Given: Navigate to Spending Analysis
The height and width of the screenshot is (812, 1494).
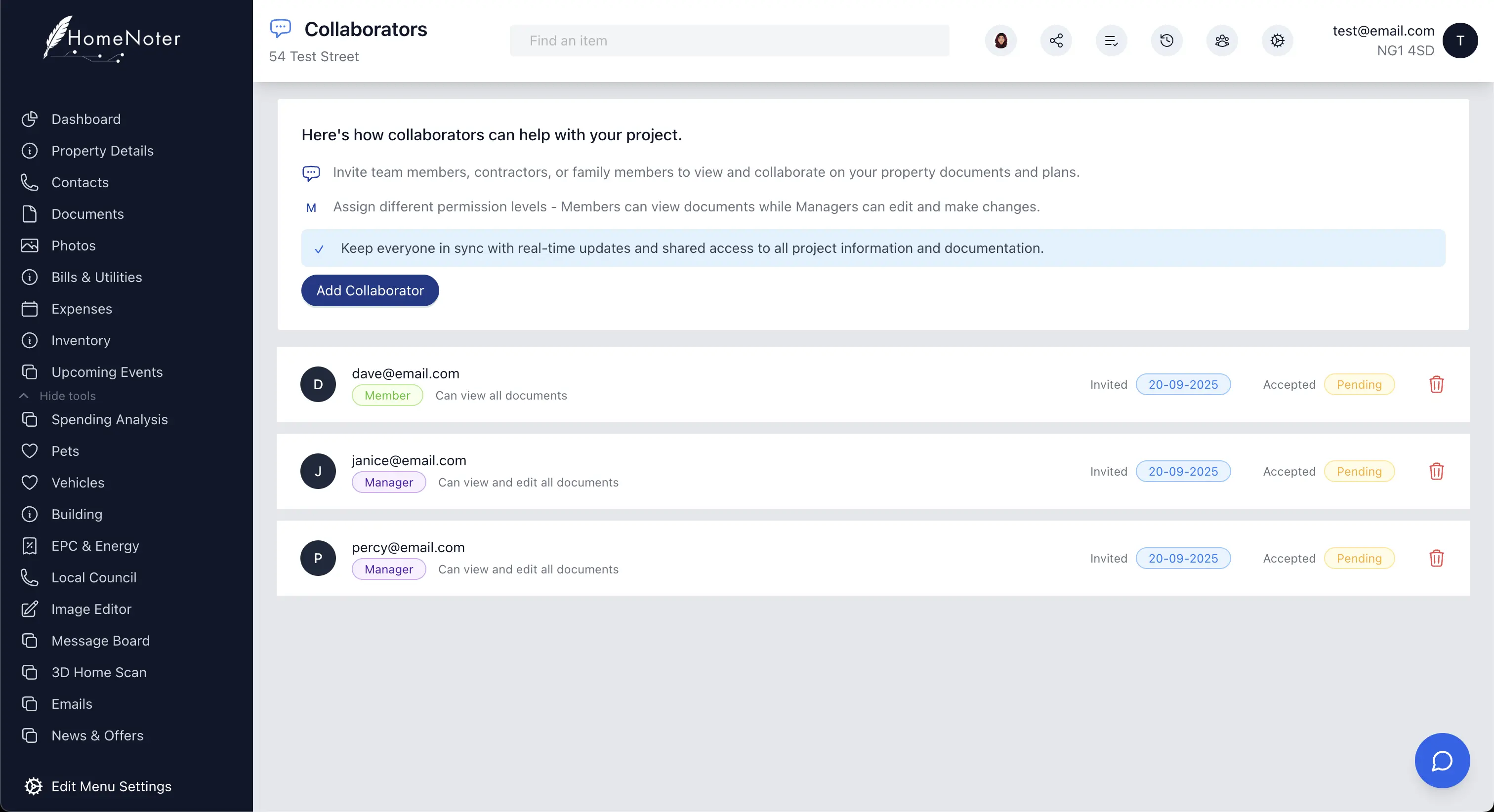Looking at the screenshot, I should [109, 419].
